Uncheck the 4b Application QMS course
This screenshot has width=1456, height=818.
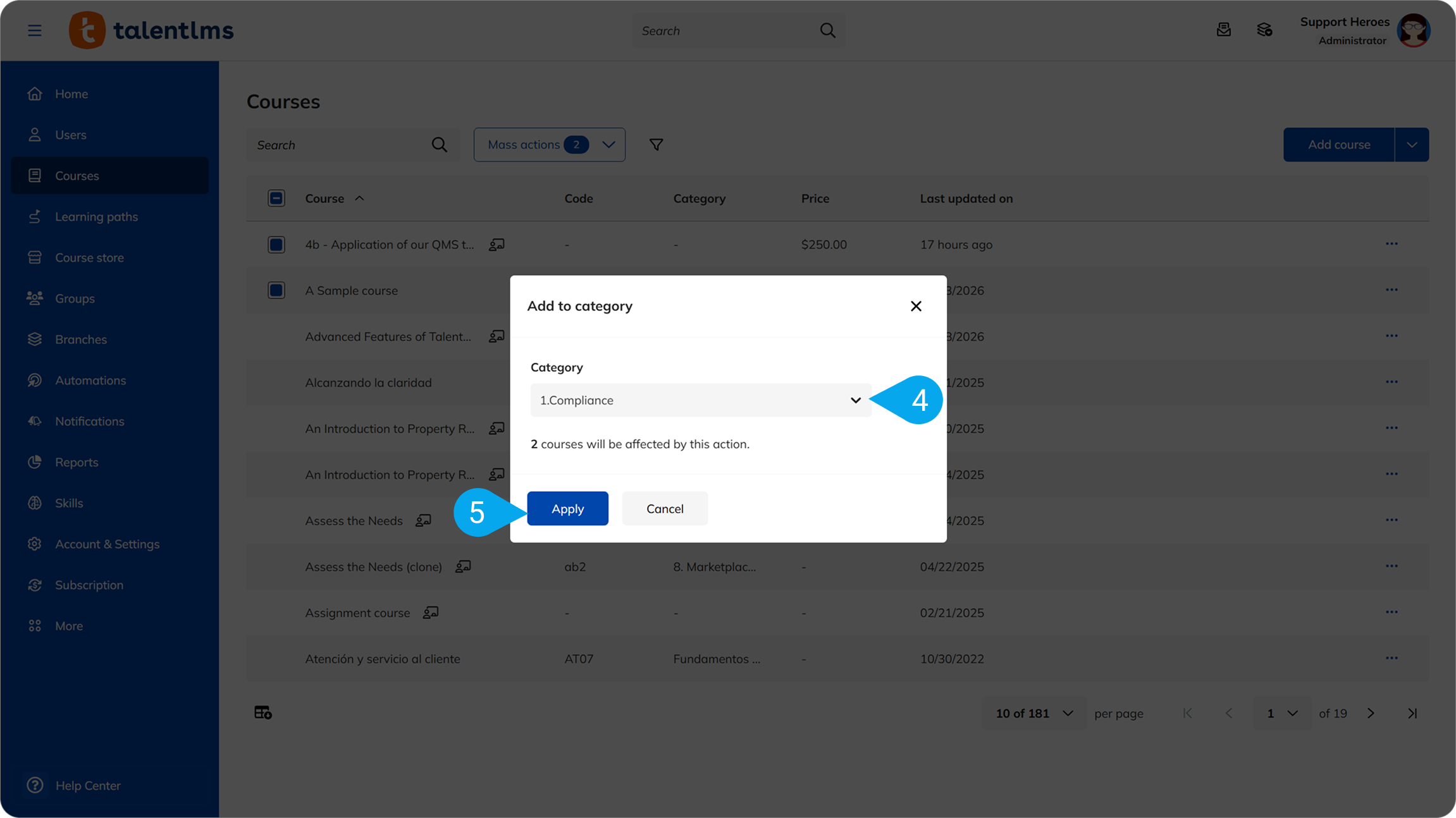point(276,245)
